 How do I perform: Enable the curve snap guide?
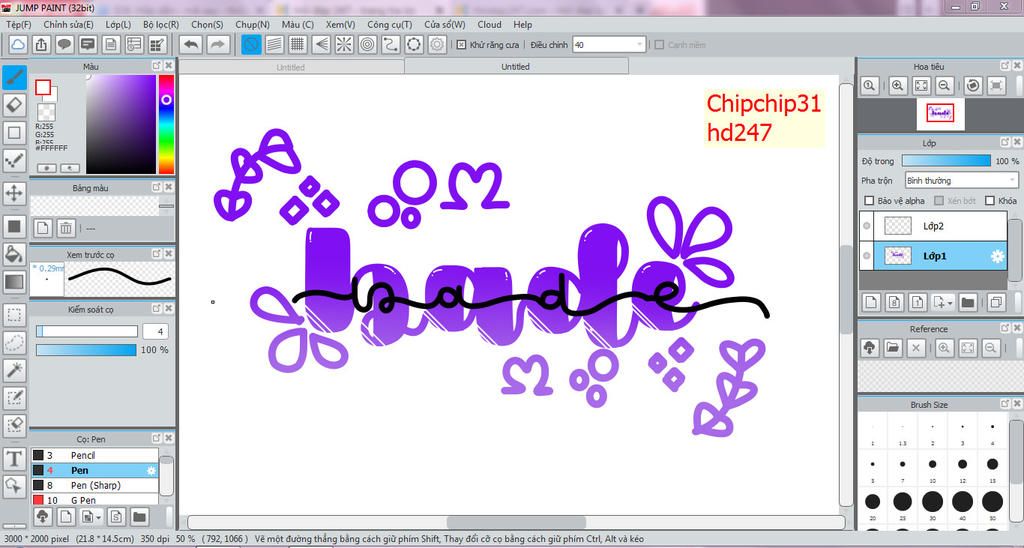tap(391, 44)
